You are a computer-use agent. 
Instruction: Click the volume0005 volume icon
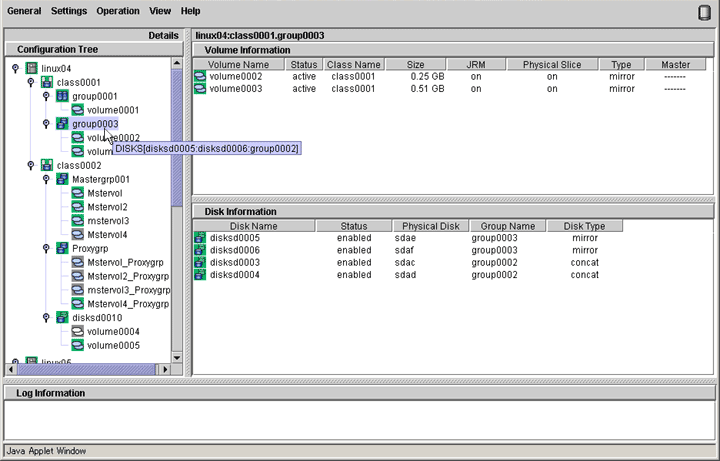[78, 345]
